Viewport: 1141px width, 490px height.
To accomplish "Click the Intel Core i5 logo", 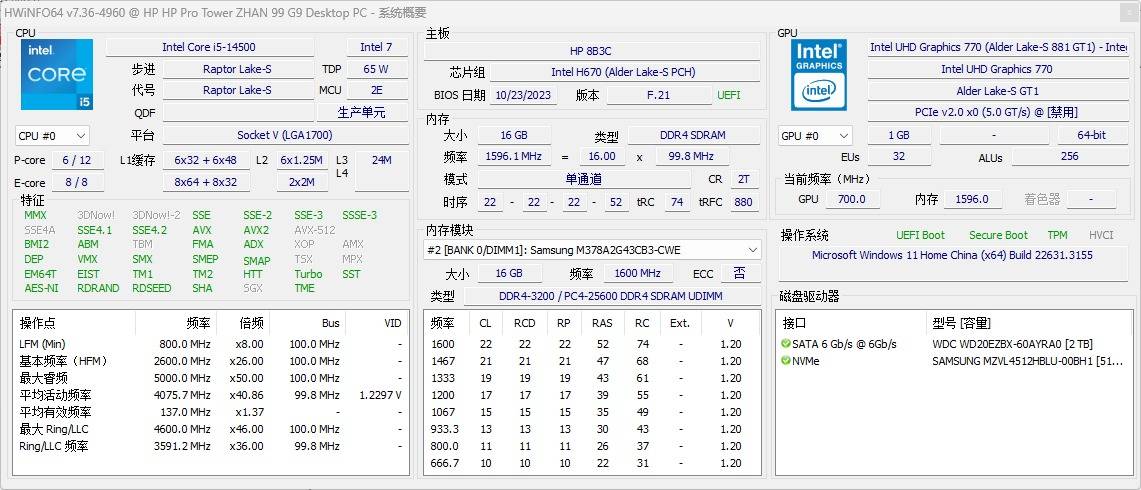I will click(56, 75).
